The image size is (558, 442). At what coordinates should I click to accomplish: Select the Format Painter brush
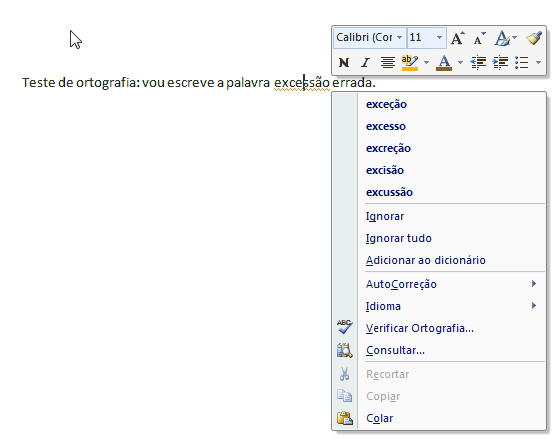coord(534,38)
